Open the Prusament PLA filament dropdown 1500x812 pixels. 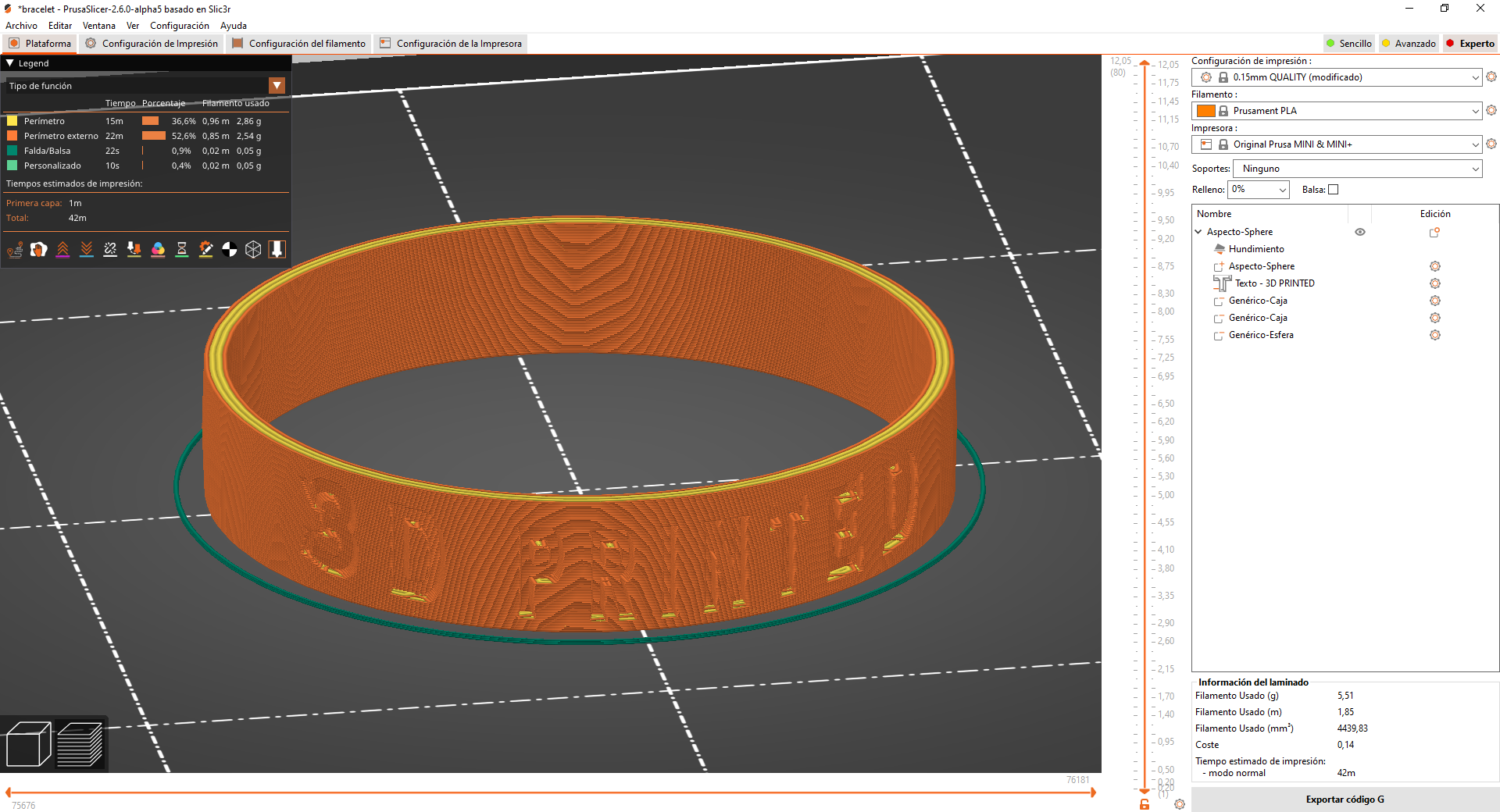click(x=1337, y=111)
